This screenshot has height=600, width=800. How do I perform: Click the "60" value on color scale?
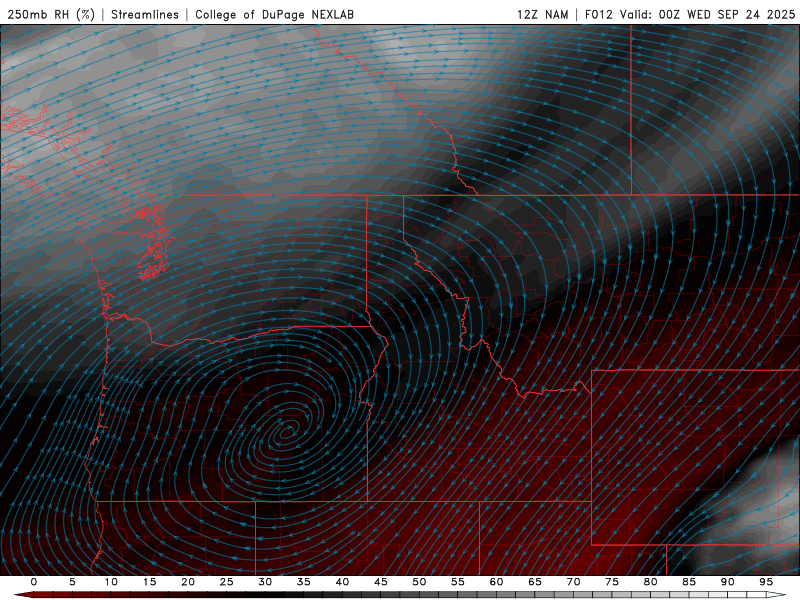496,582
